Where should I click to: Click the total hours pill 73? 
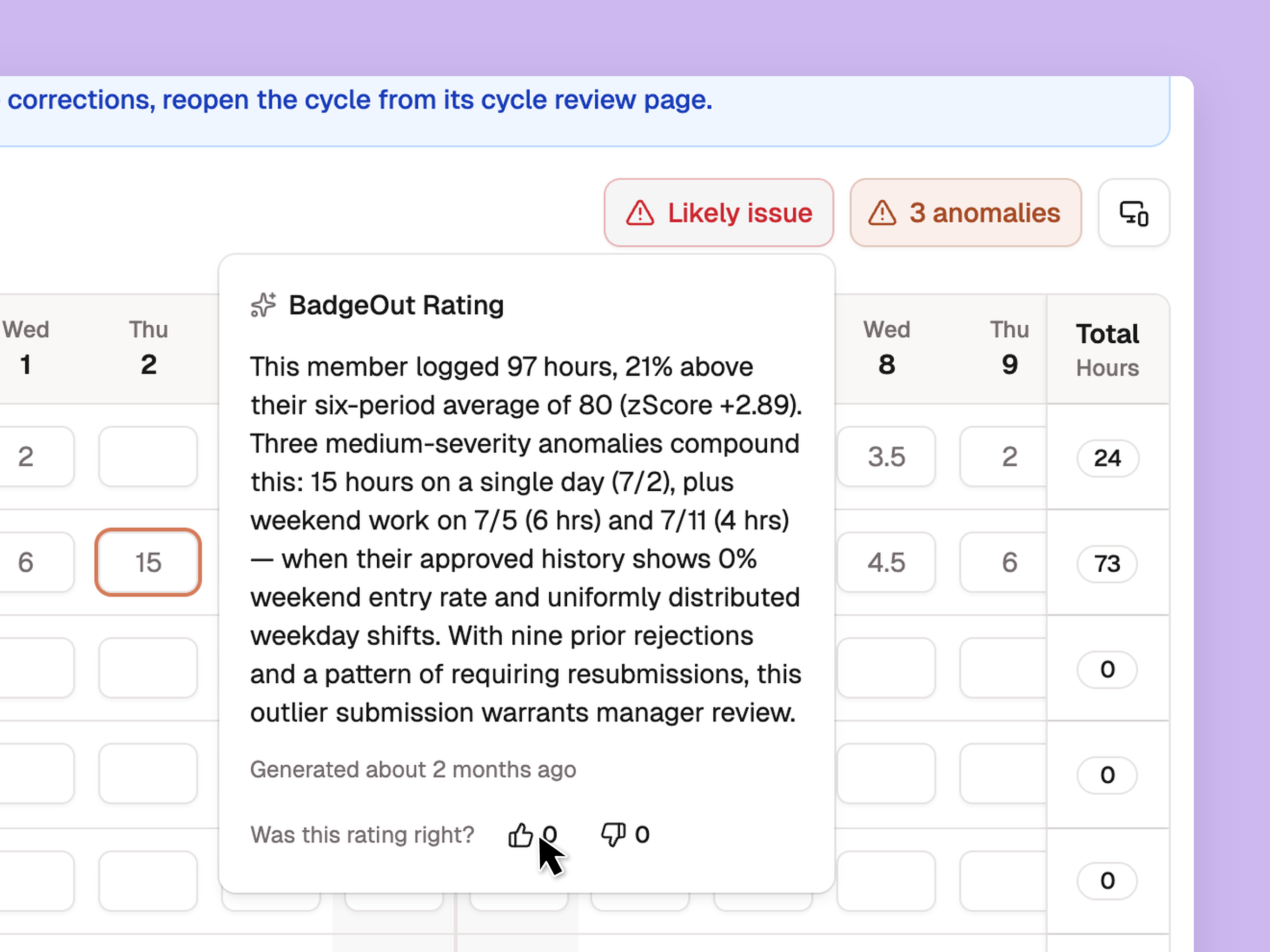coord(1108,563)
